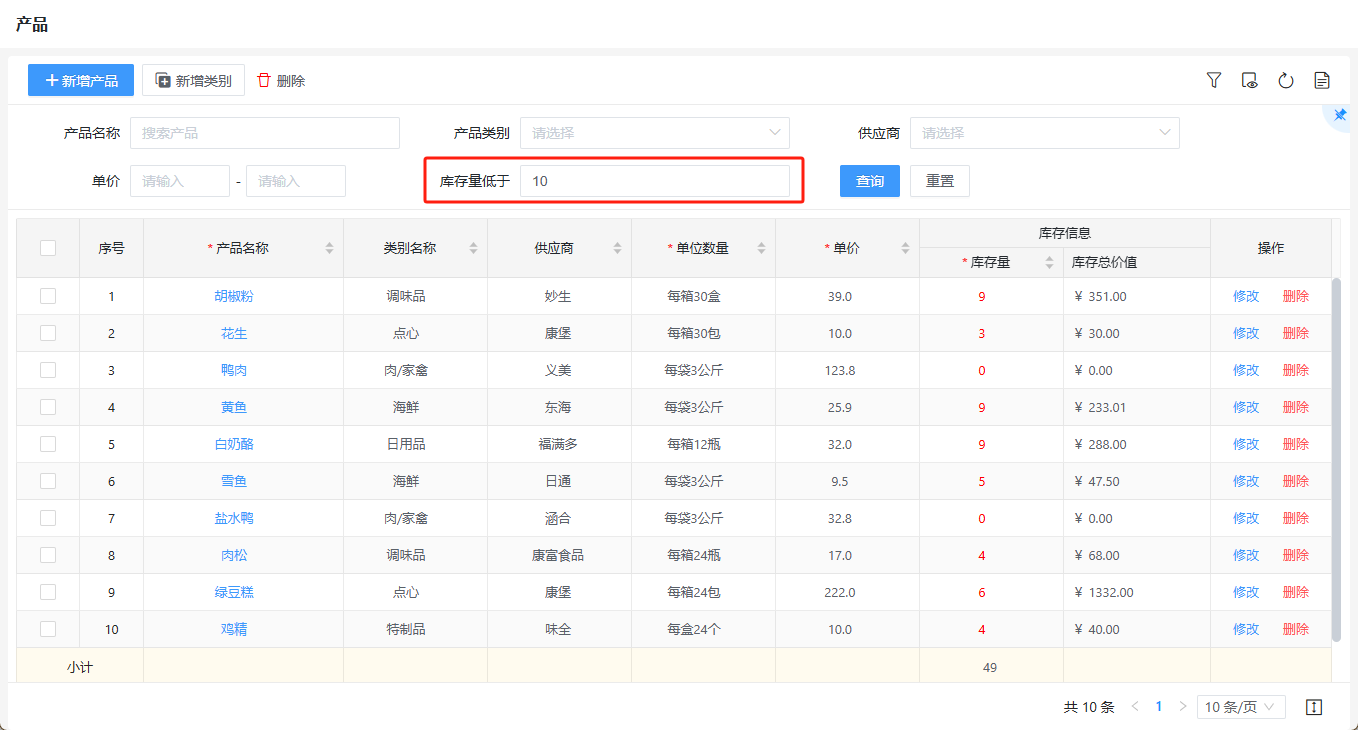The width and height of the screenshot is (1358, 730).
Task: Select all rows with header checkbox
Action: [48, 248]
